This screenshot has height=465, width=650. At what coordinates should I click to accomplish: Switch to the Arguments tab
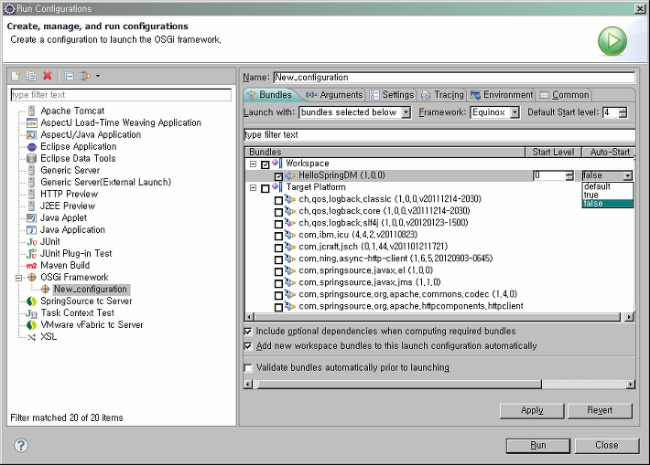334,95
